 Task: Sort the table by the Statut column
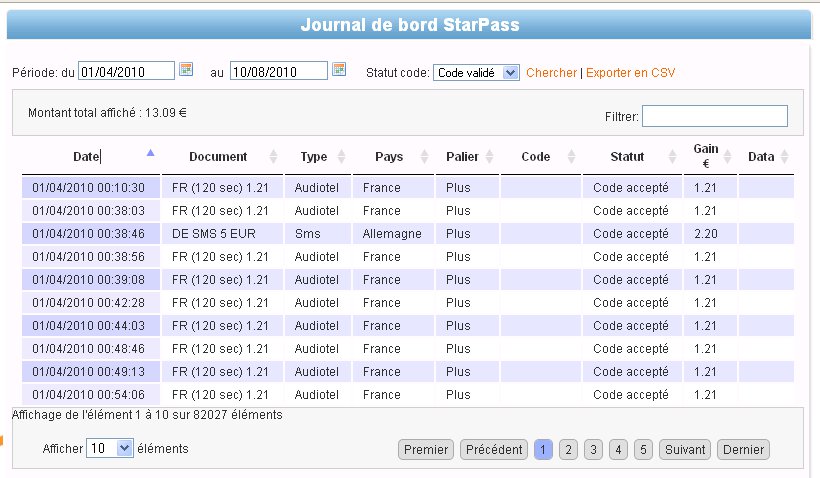pos(632,156)
